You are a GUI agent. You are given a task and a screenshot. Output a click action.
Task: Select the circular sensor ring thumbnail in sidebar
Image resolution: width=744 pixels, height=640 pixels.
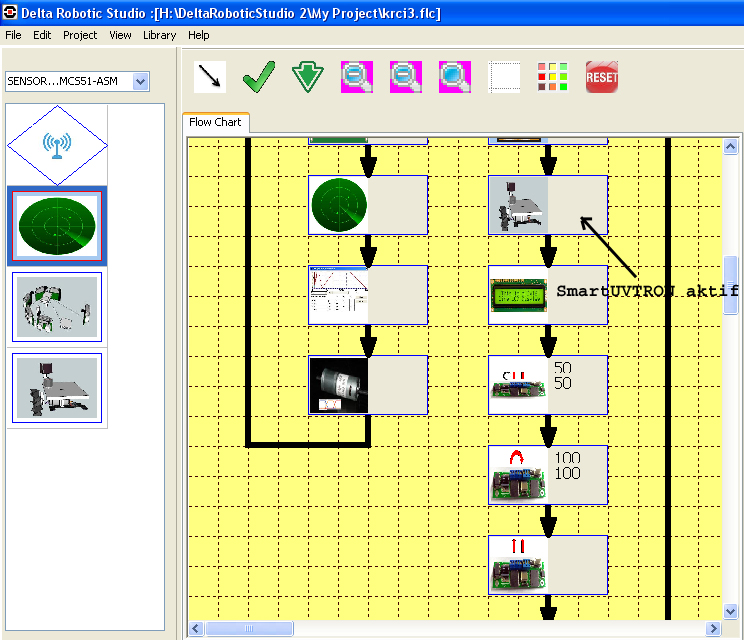click(57, 308)
